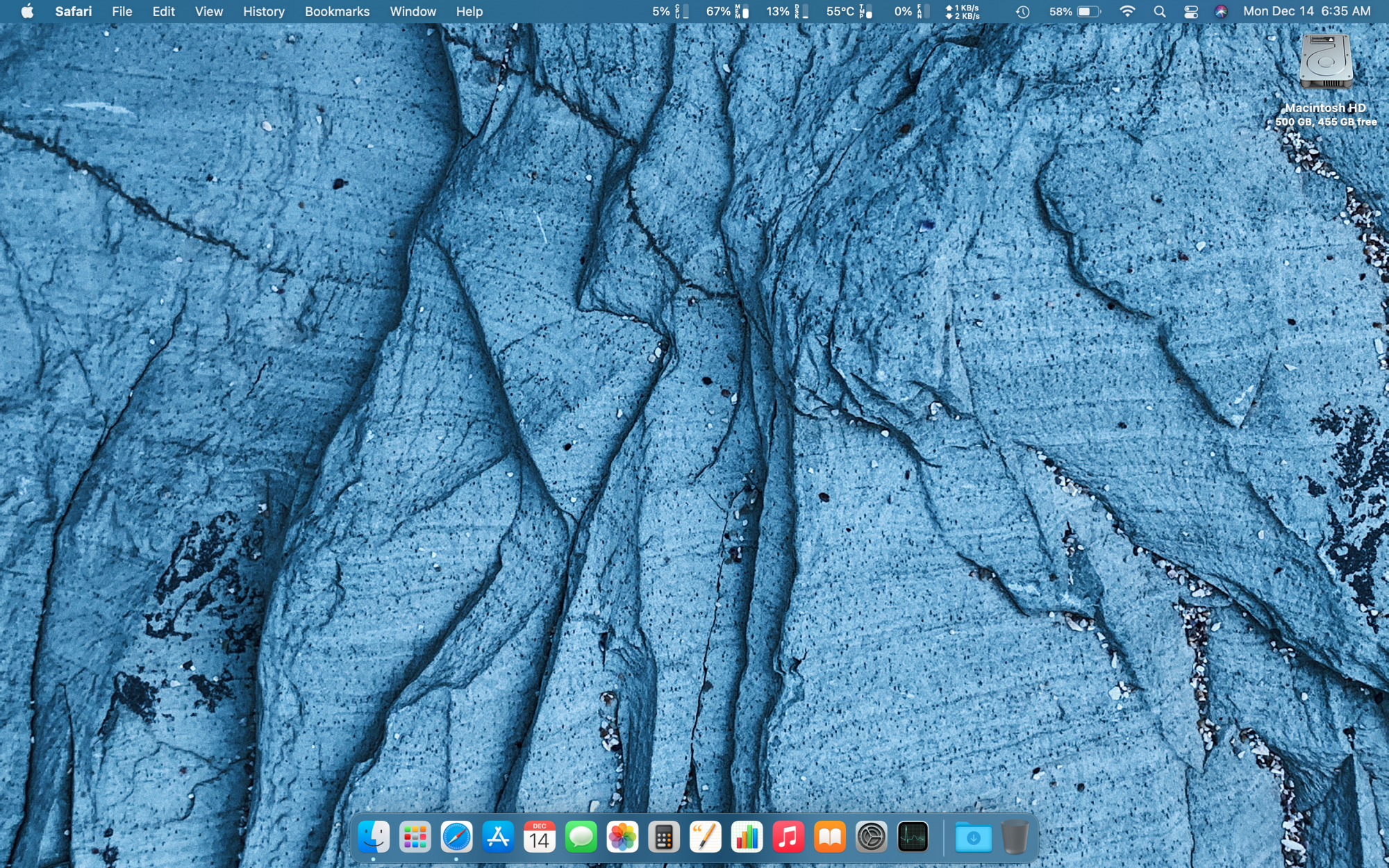Select the Macintosh HD desktop drive

point(1325,62)
